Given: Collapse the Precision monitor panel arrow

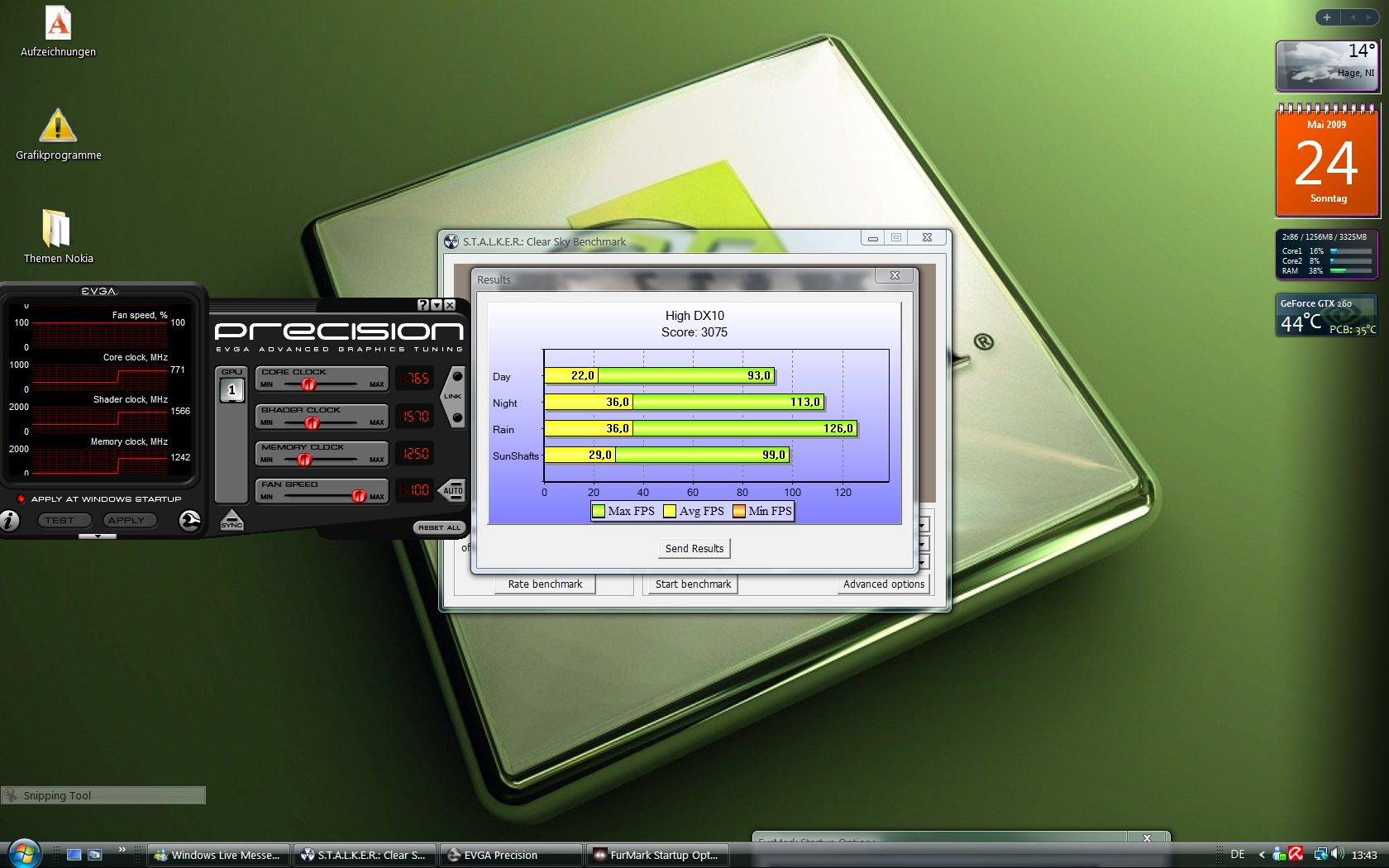Looking at the screenshot, I should click(98, 537).
